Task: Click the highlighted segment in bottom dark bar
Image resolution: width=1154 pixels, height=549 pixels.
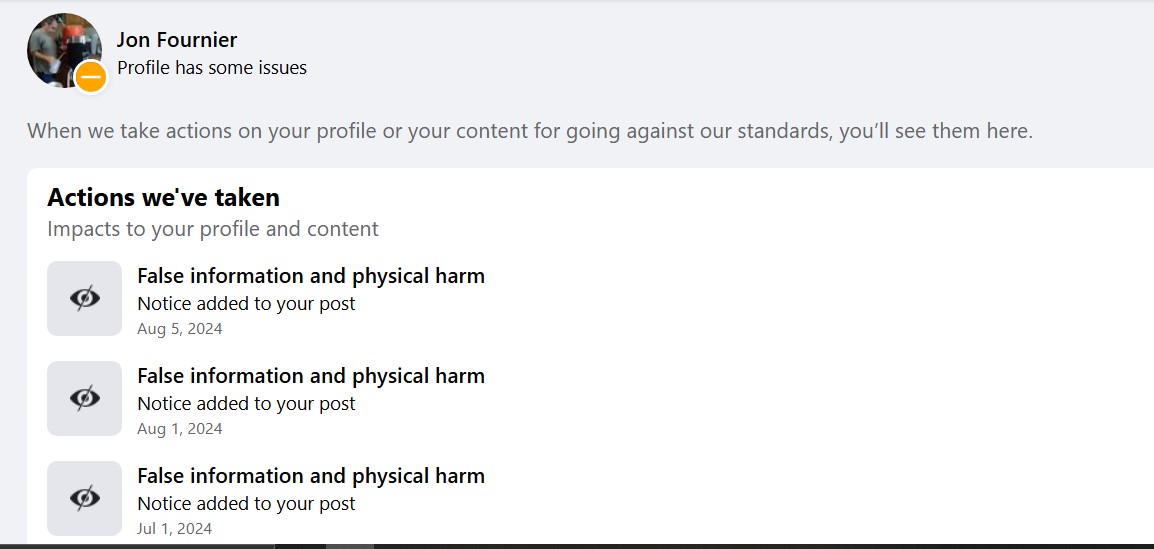Action: click(x=350, y=546)
